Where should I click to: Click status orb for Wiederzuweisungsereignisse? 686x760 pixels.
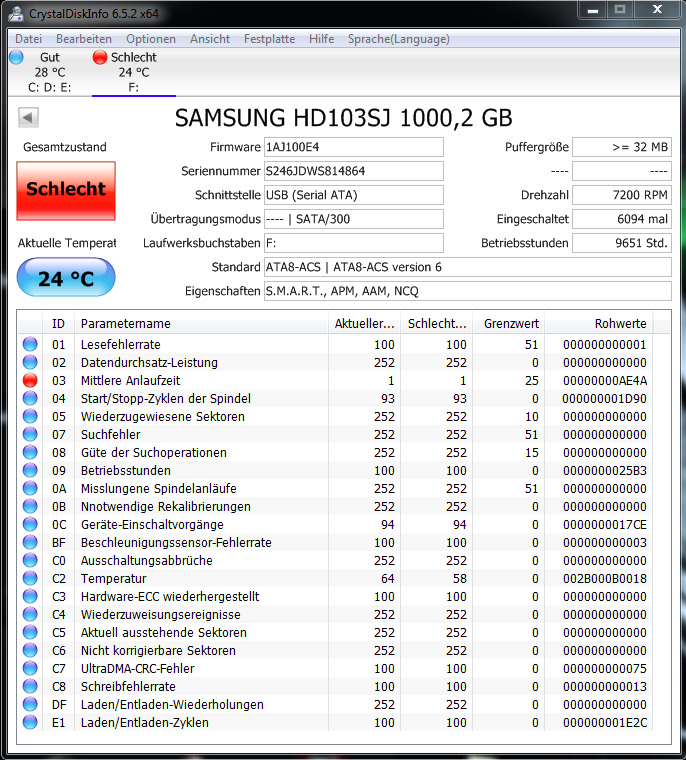tap(30, 614)
